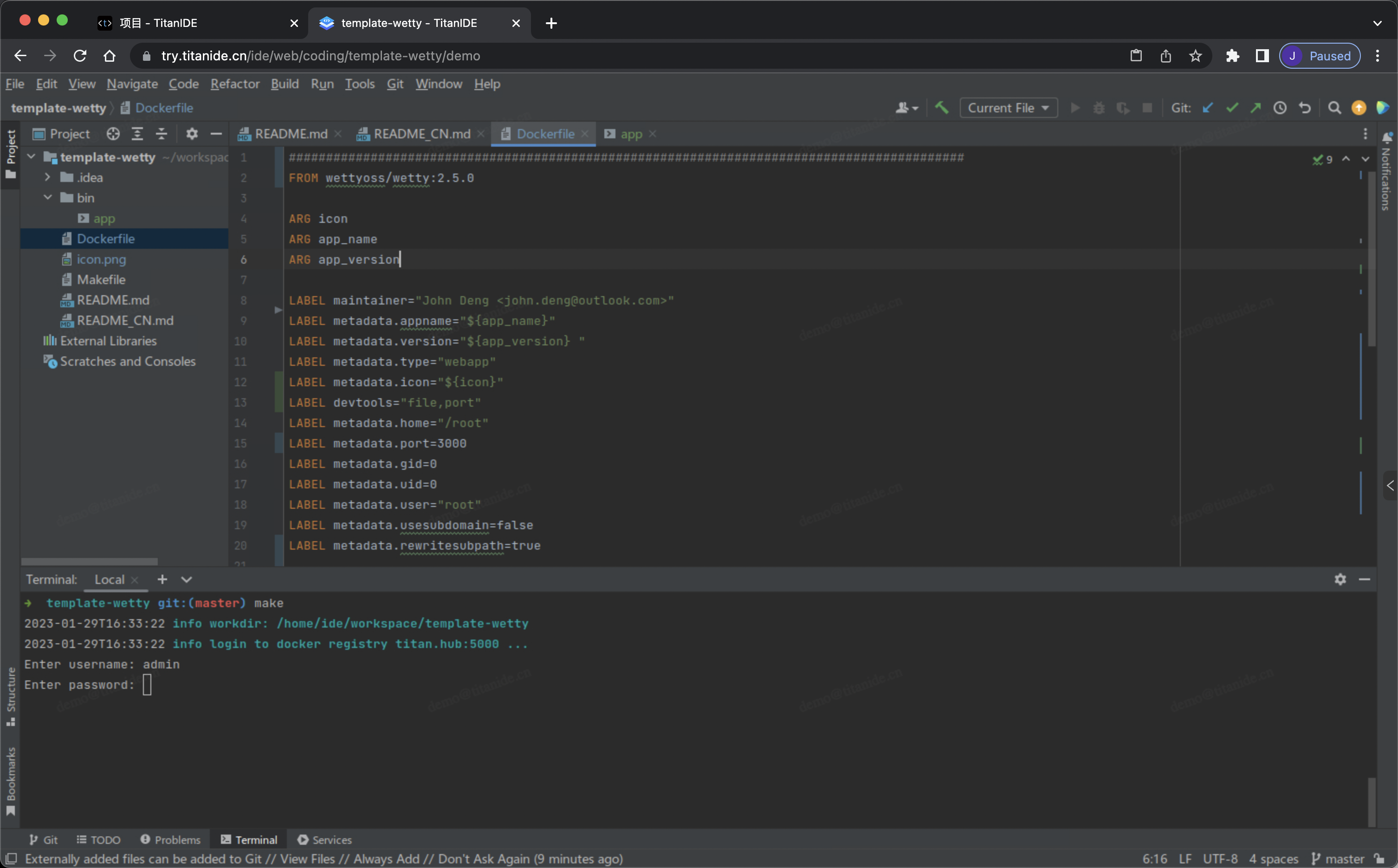Click the Git push arrow icon

point(1256,108)
